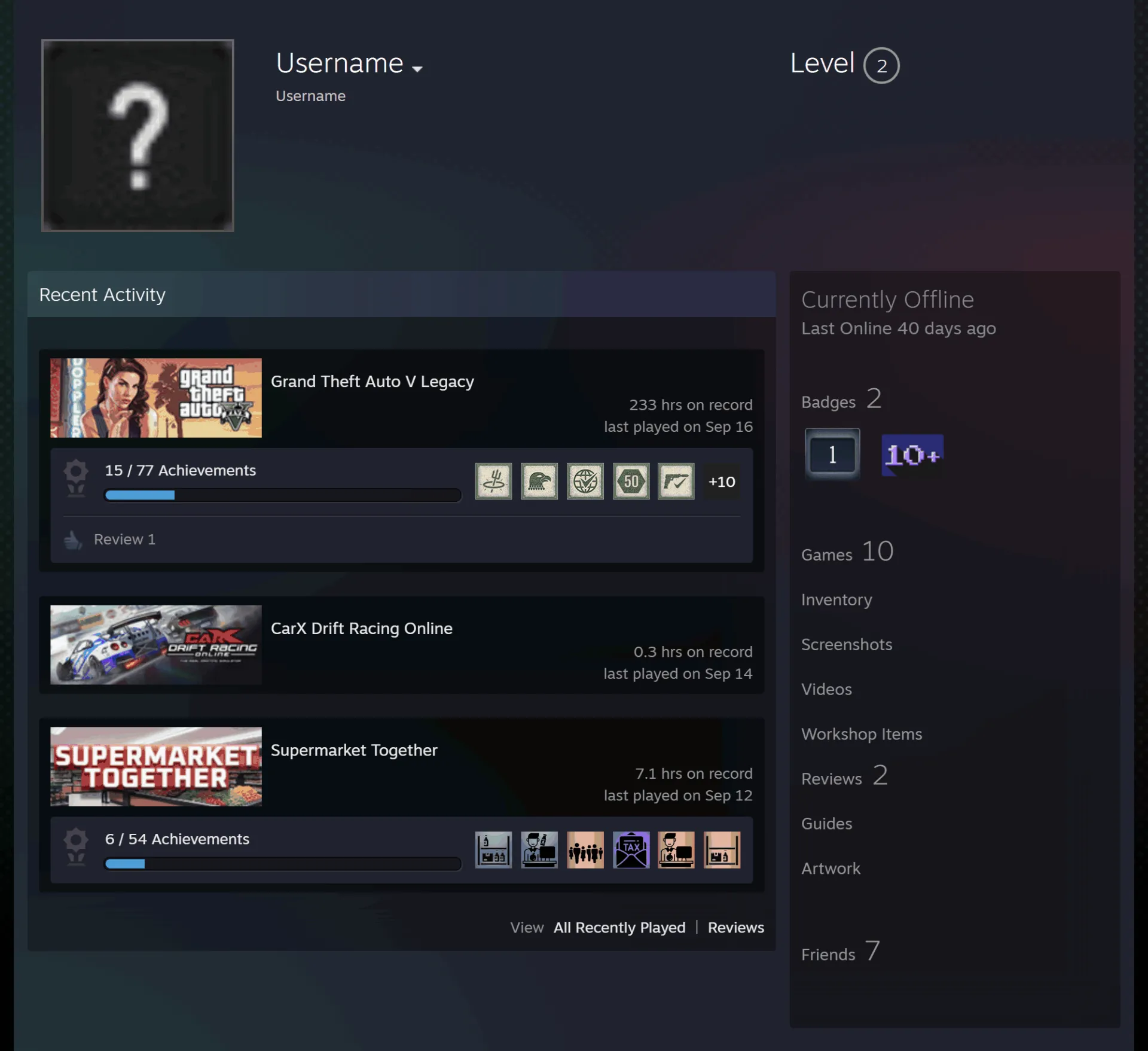Click the crowd of people achievement icon
Image resolution: width=1148 pixels, height=1051 pixels.
pos(585,849)
